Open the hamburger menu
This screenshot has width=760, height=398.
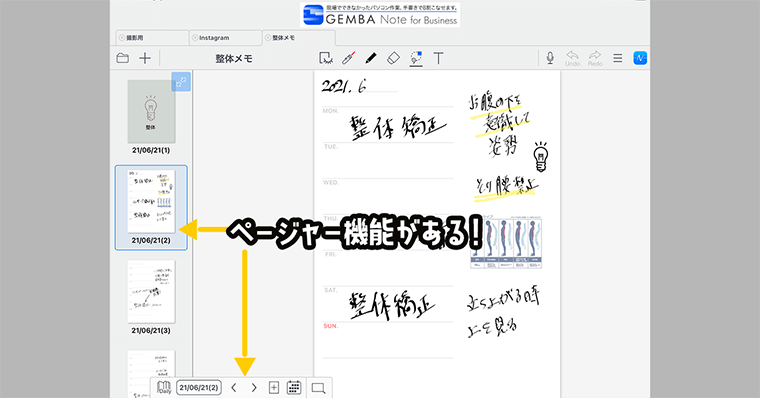pos(618,58)
